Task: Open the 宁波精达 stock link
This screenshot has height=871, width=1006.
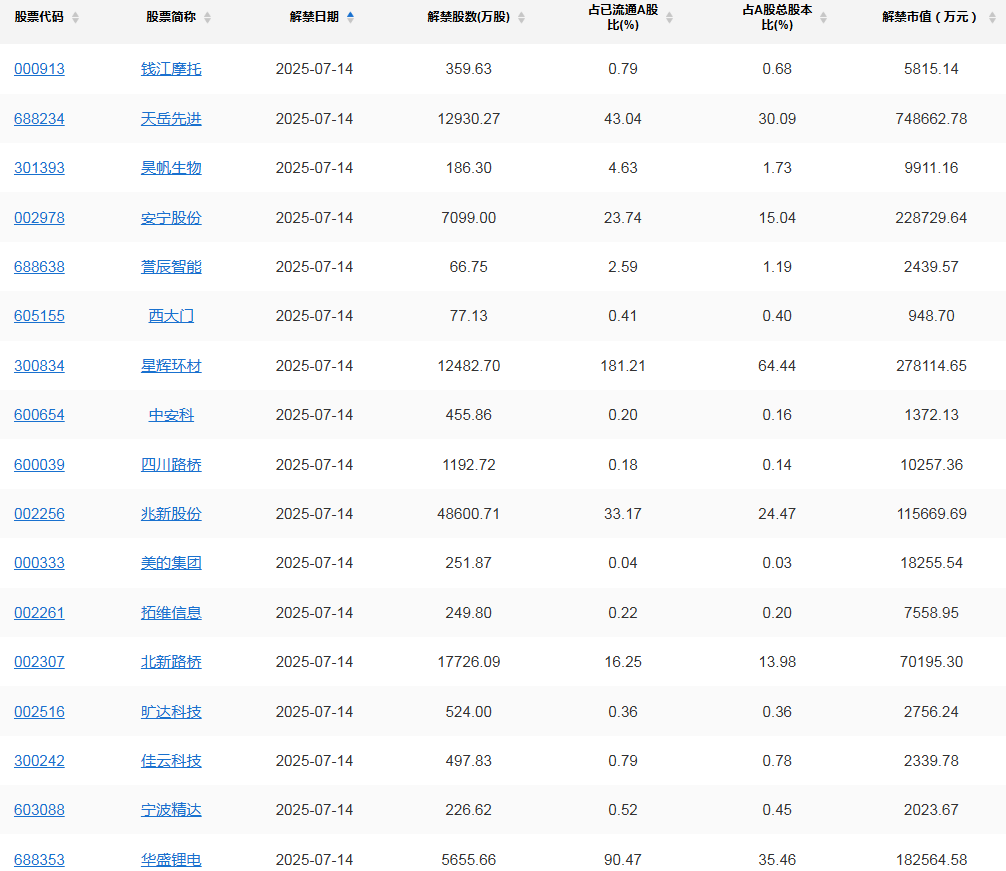Action: (x=171, y=810)
